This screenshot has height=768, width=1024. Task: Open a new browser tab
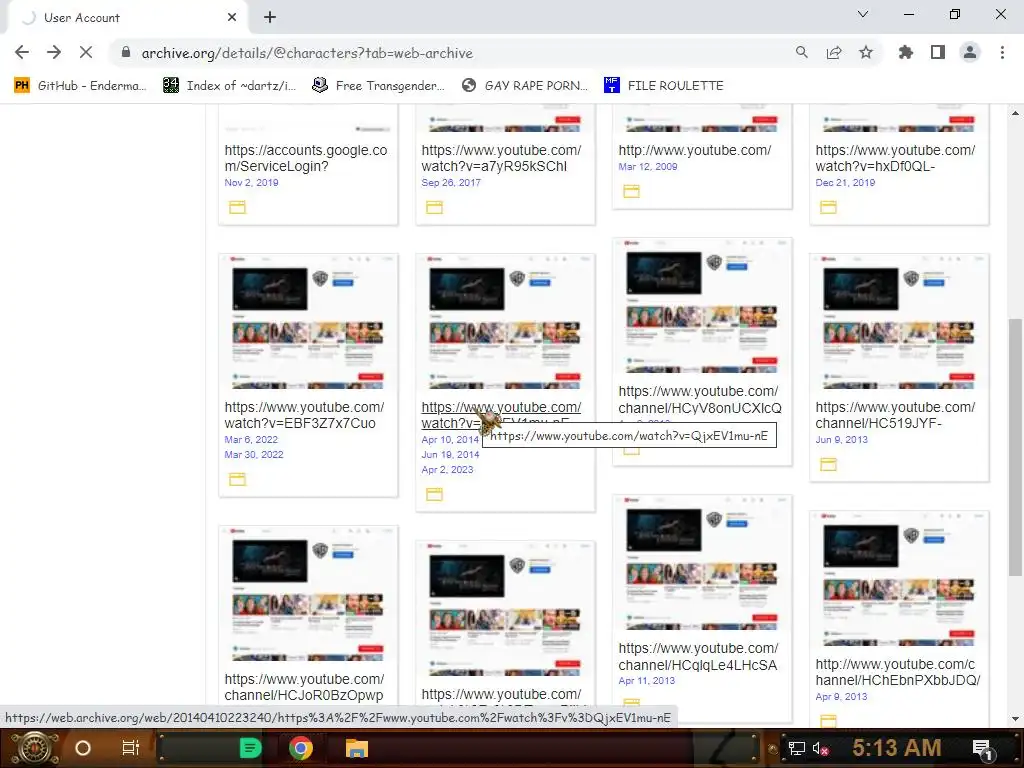[270, 18]
